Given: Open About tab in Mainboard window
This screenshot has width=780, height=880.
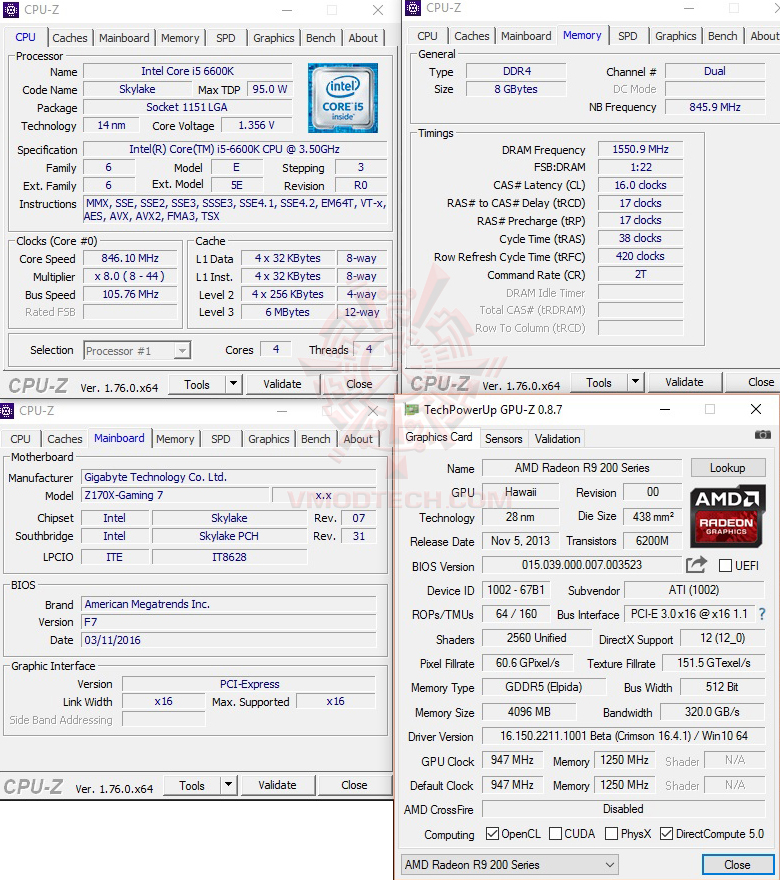Looking at the screenshot, I should click(358, 439).
